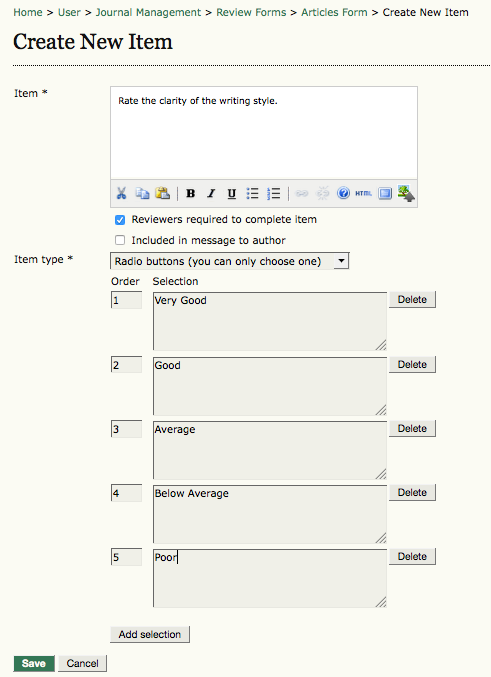
Task: Grab resize handle of Poor textarea
Action: (381, 601)
